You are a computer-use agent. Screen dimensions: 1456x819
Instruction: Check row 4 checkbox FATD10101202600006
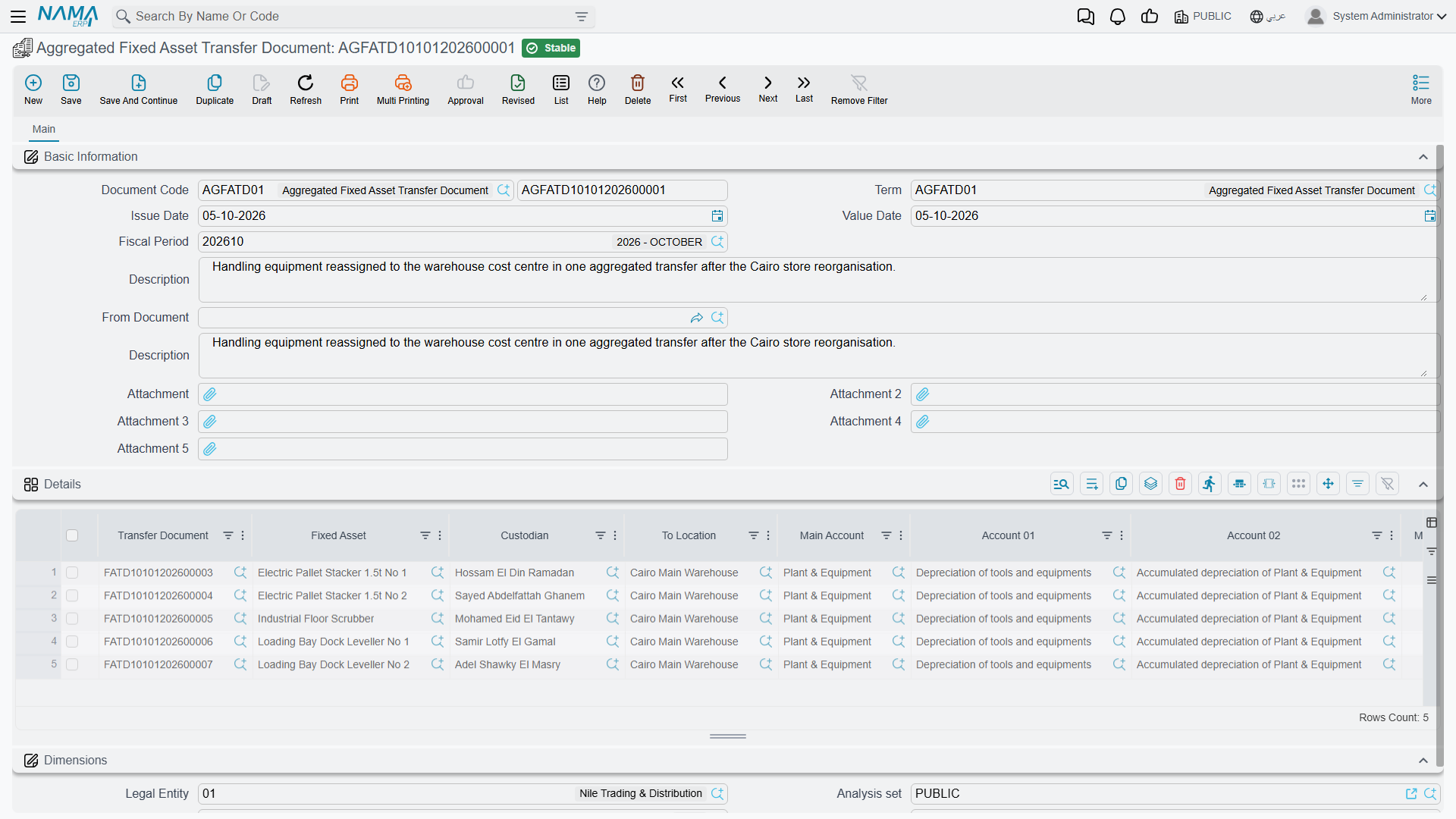pyautogui.click(x=72, y=642)
